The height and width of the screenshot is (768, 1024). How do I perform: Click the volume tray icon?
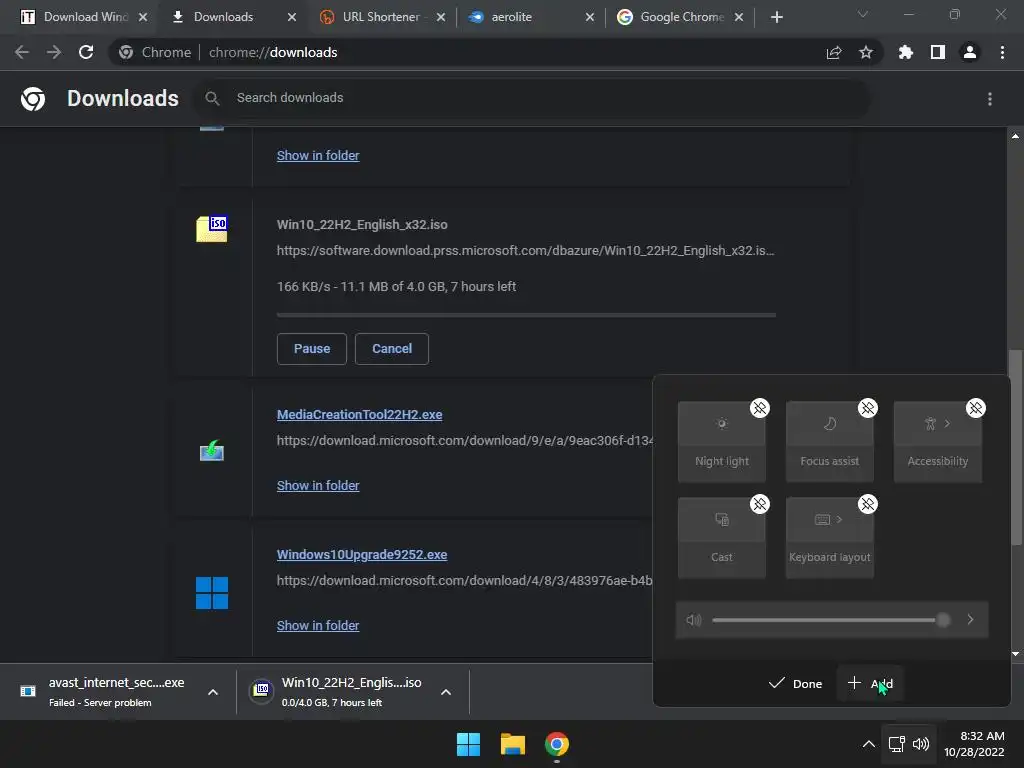click(x=921, y=744)
